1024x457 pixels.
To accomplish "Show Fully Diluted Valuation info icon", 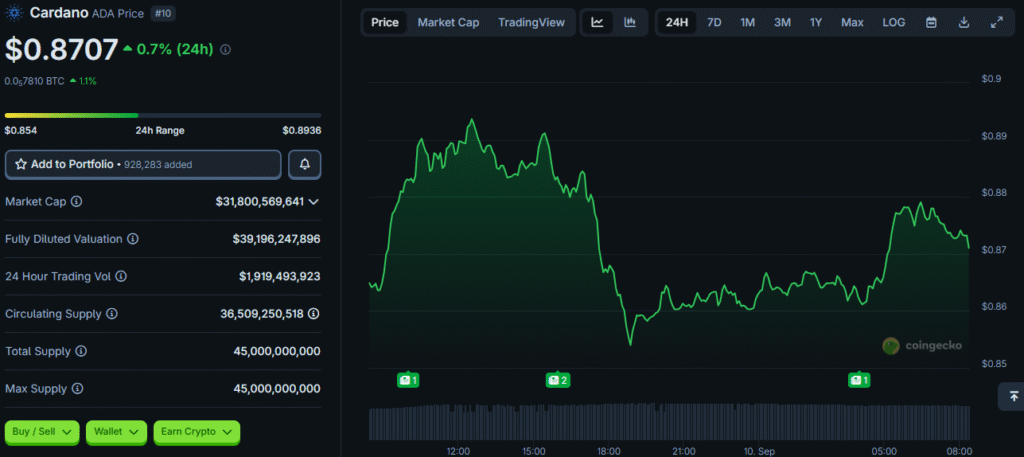I will (x=133, y=239).
